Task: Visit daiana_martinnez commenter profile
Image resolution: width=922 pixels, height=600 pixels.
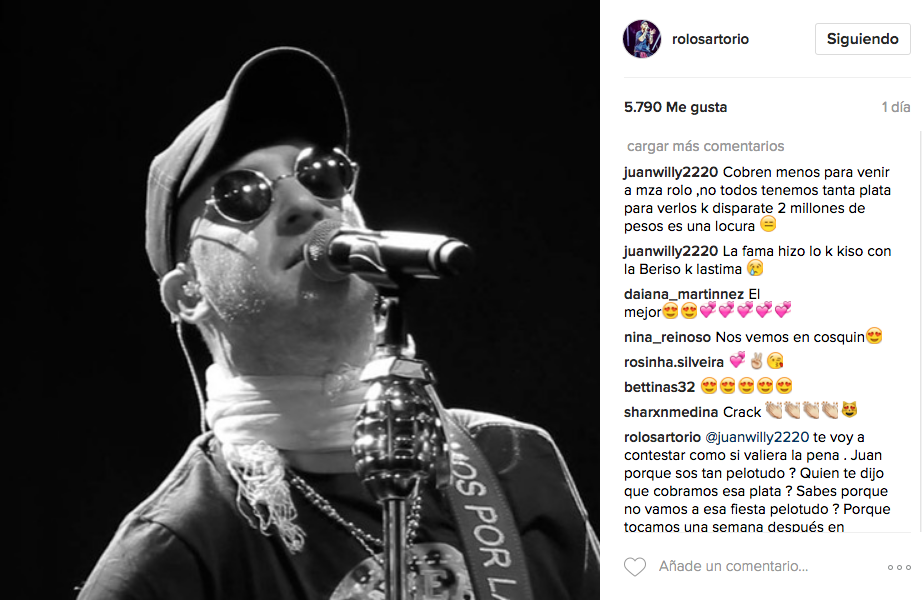Action: [x=684, y=294]
